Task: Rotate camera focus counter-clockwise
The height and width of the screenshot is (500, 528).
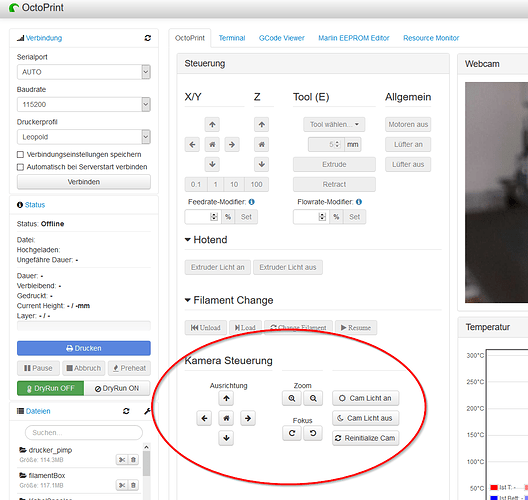Action: click(313, 433)
